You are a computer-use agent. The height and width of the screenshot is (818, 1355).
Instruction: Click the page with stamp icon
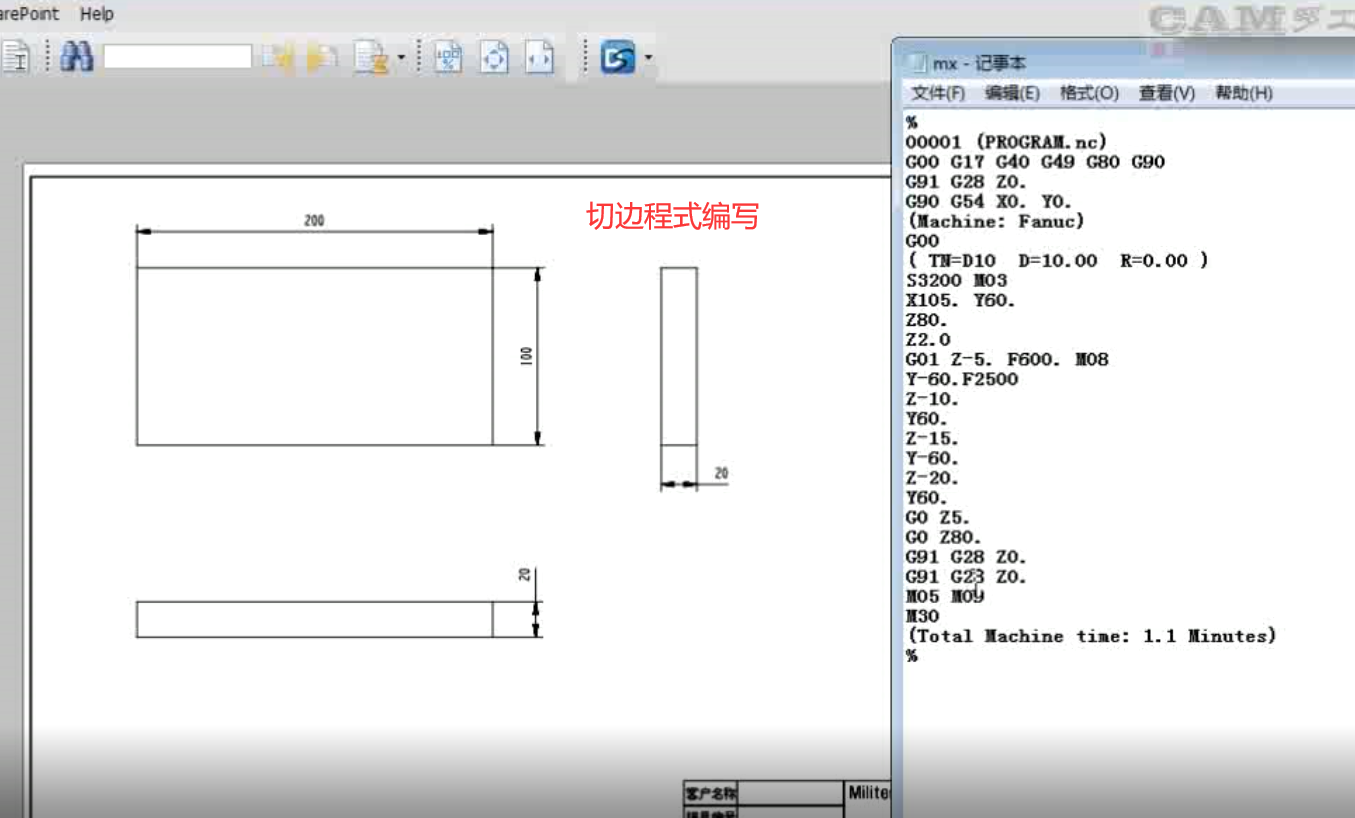pos(371,57)
